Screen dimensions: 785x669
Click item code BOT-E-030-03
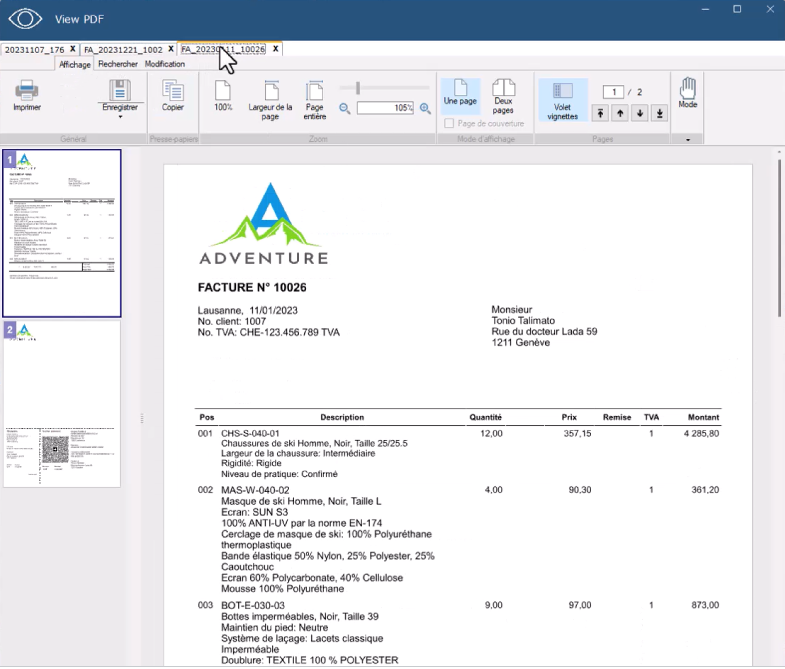pyautogui.click(x=253, y=605)
